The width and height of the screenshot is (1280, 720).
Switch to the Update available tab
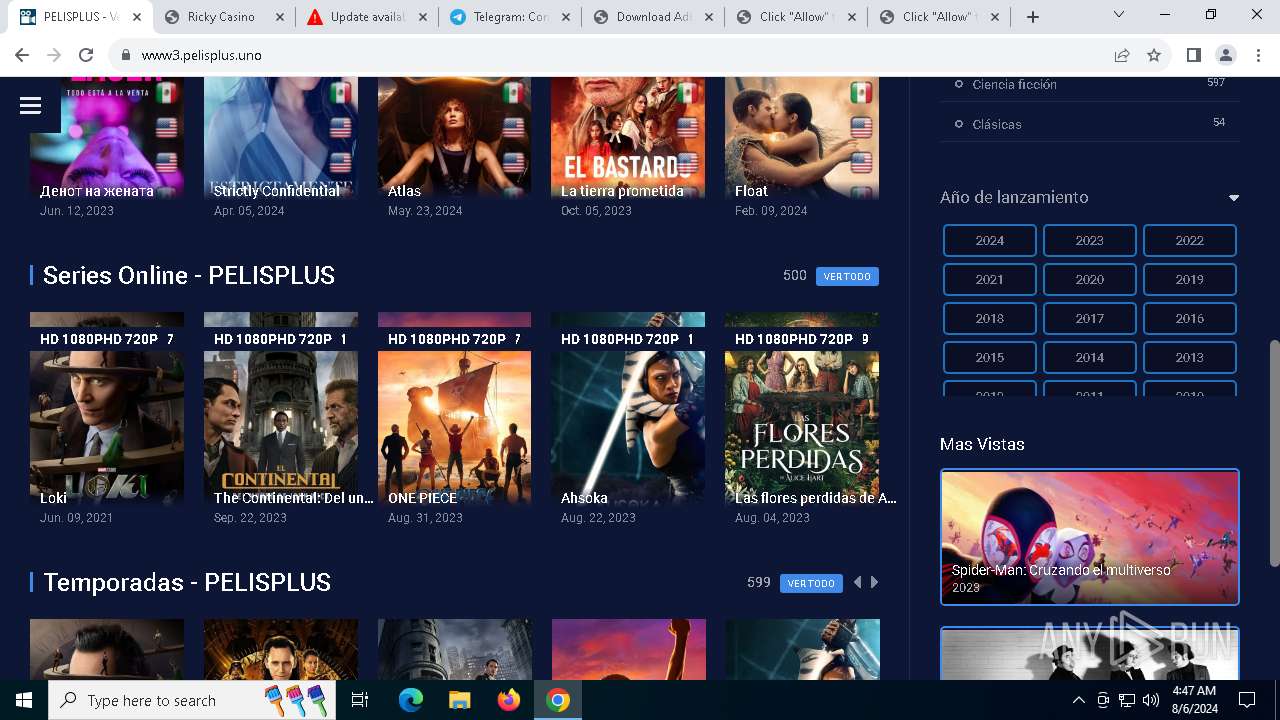point(366,17)
